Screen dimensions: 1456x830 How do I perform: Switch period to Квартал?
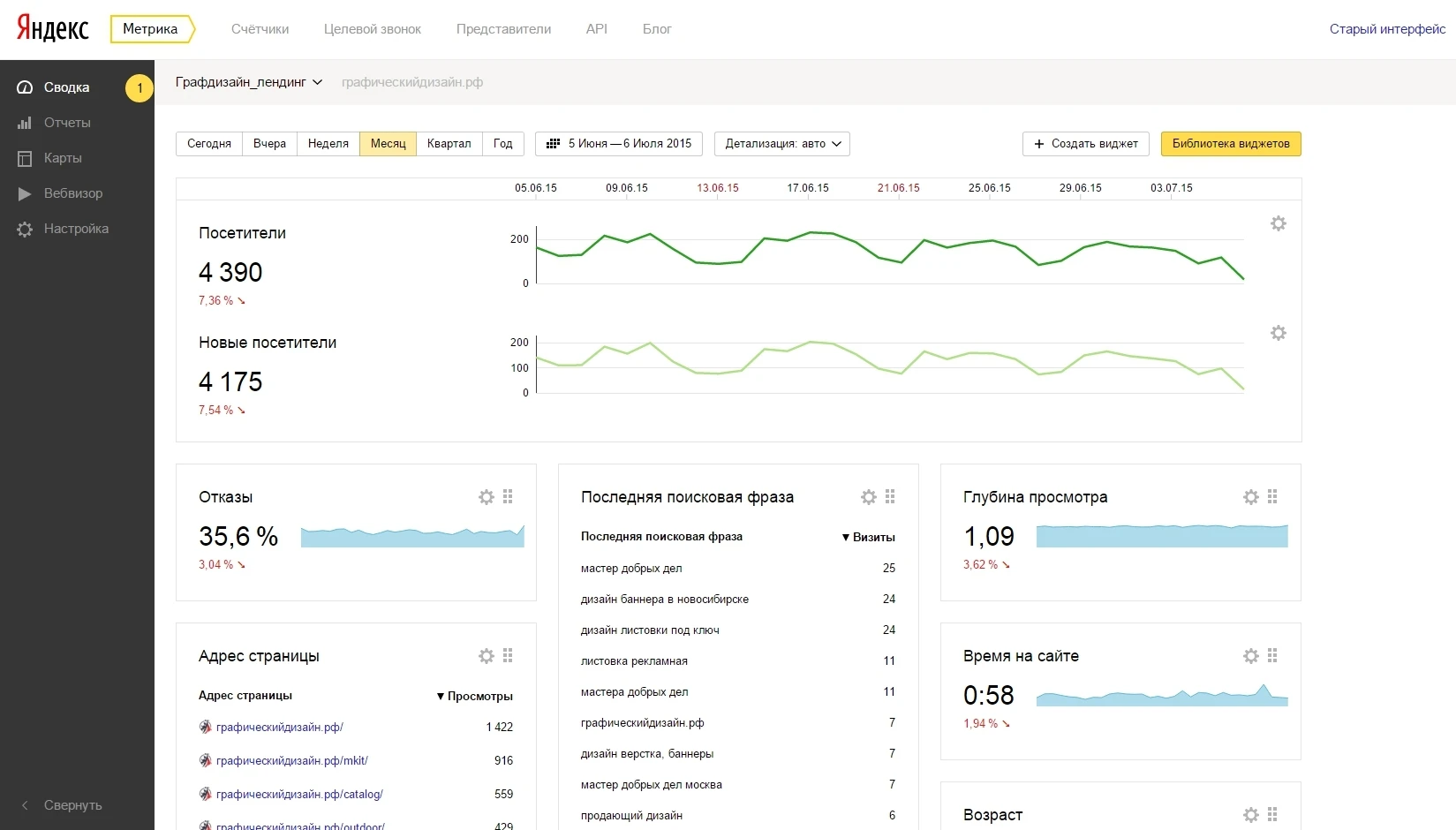tap(449, 144)
